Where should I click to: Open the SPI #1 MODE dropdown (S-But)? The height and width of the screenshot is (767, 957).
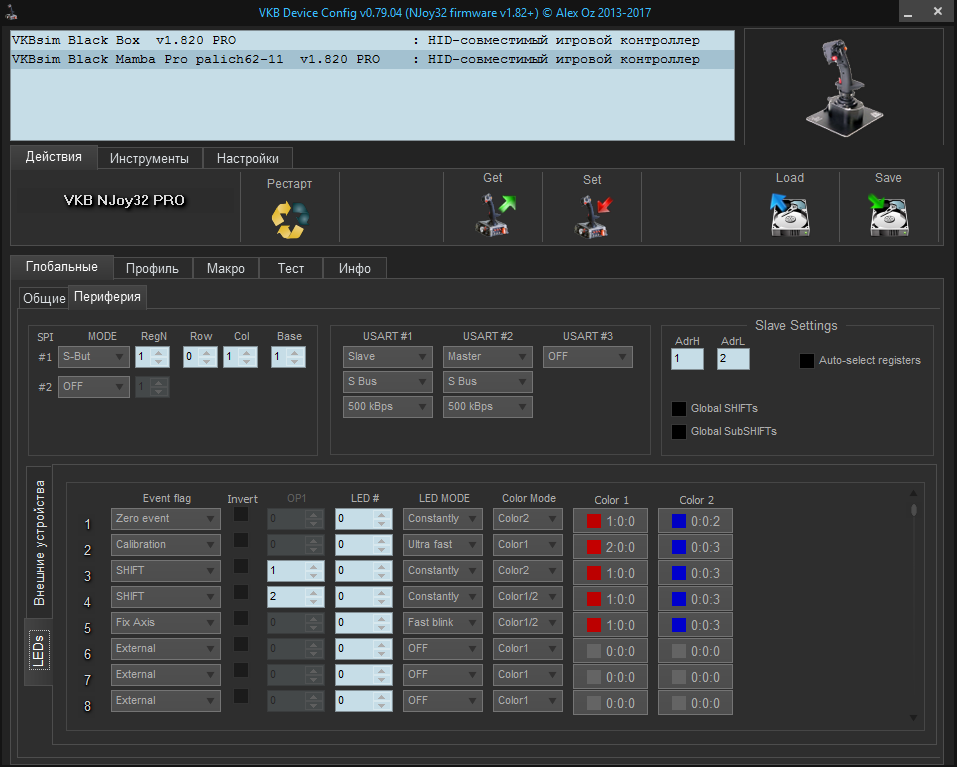click(93, 357)
